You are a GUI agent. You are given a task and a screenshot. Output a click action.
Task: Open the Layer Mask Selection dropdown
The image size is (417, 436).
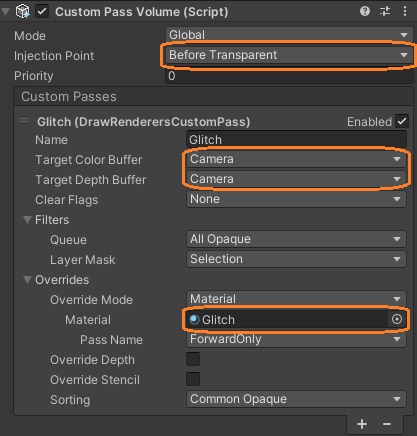296,259
